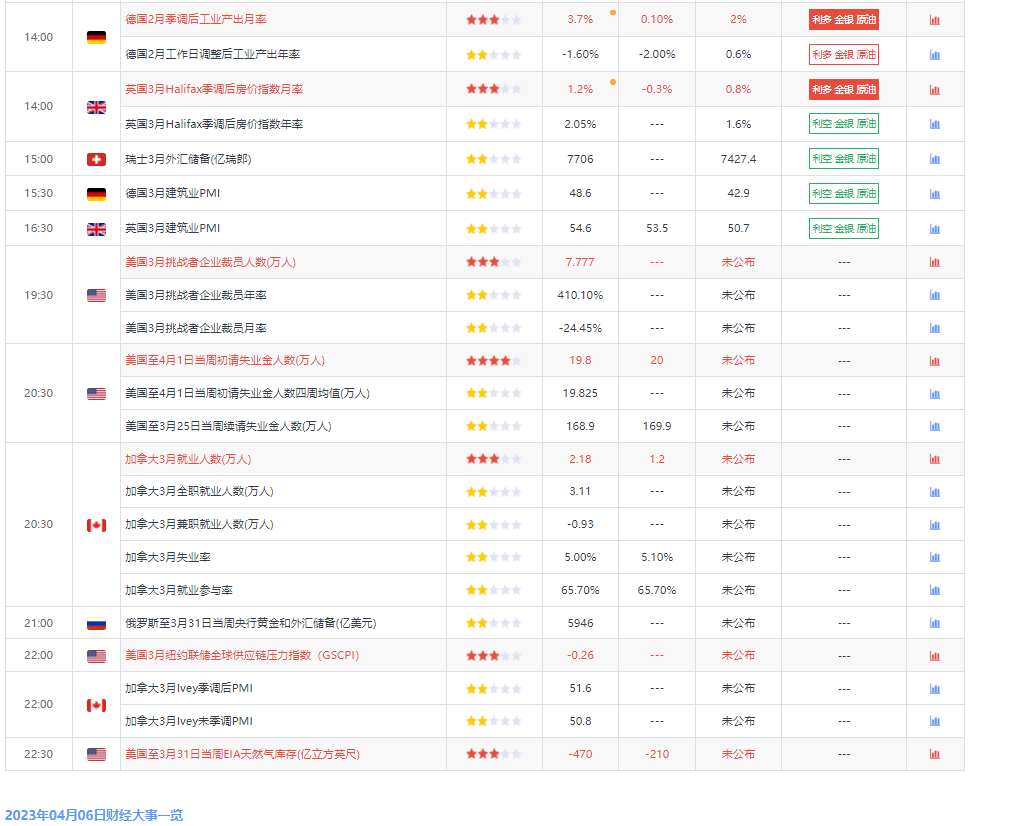This screenshot has height=826, width=1014.
Task: Click 利多 金银 原油 tag for 德国工业产出月率
Action: (x=844, y=20)
